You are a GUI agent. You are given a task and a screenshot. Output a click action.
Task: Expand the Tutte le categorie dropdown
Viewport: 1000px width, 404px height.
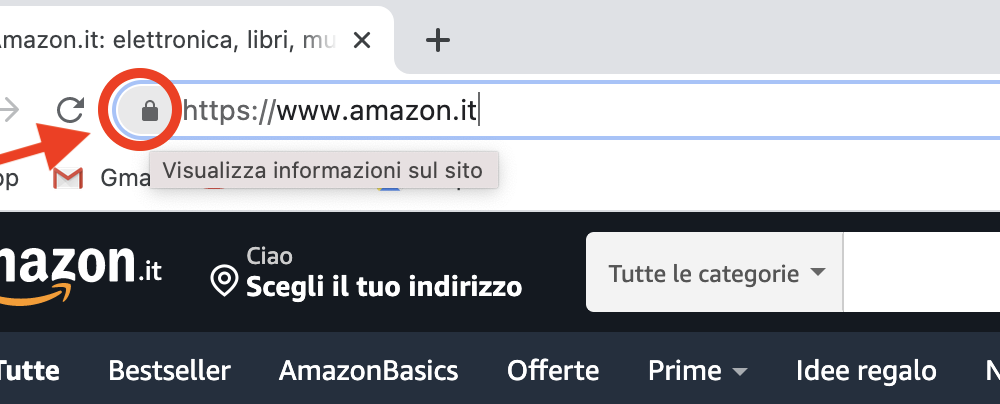(x=715, y=273)
